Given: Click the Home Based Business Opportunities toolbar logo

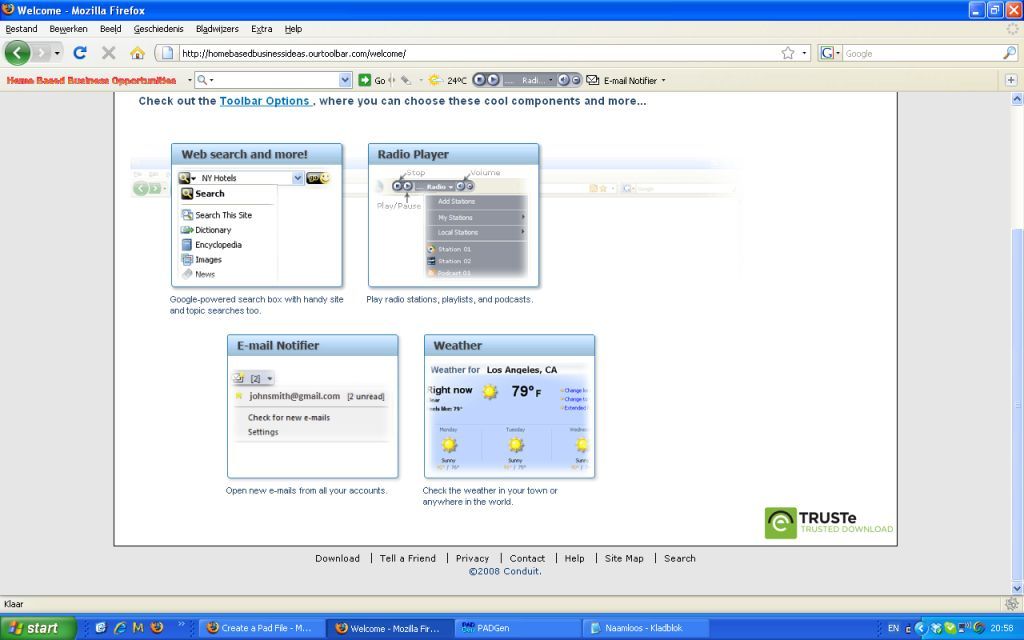Looking at the screenshot, I should 91,80.
